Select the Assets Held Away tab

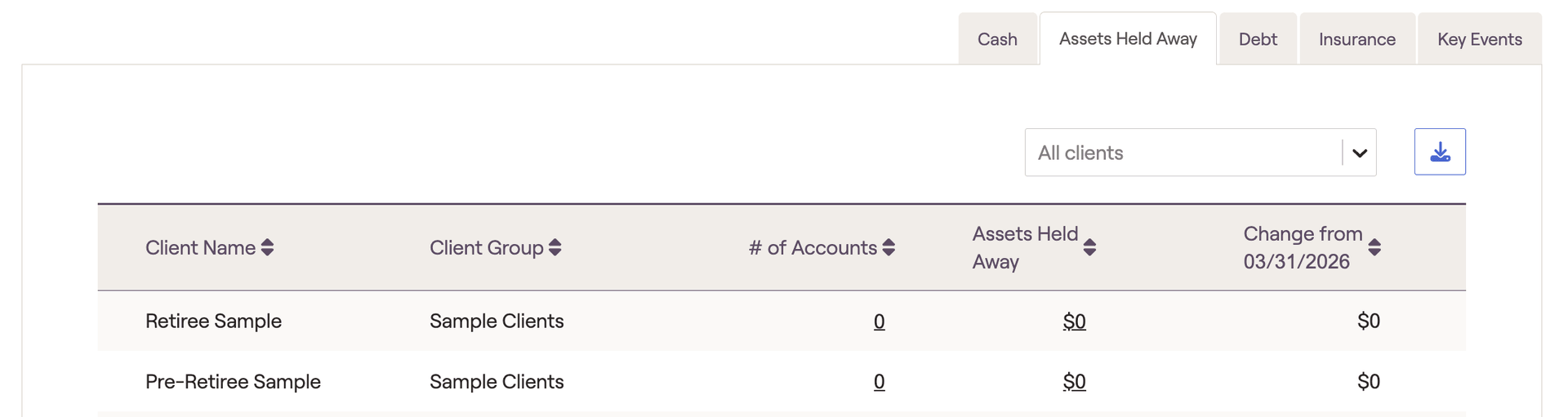[x=1128, y=38]
